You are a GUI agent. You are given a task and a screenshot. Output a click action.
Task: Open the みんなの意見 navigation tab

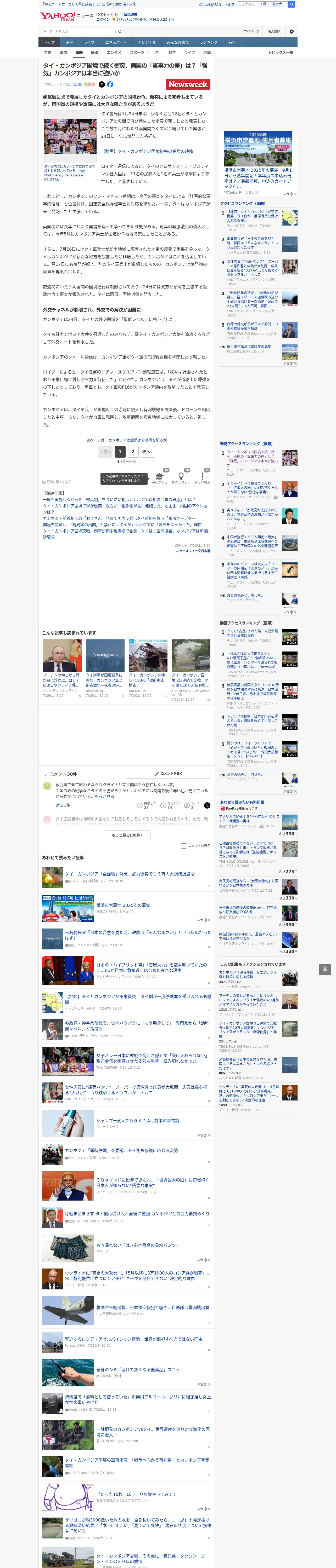click(177, 43)
